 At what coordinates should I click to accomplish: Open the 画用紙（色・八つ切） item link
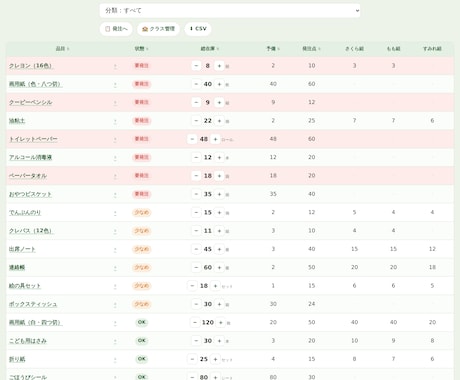[x=36, y=84]
